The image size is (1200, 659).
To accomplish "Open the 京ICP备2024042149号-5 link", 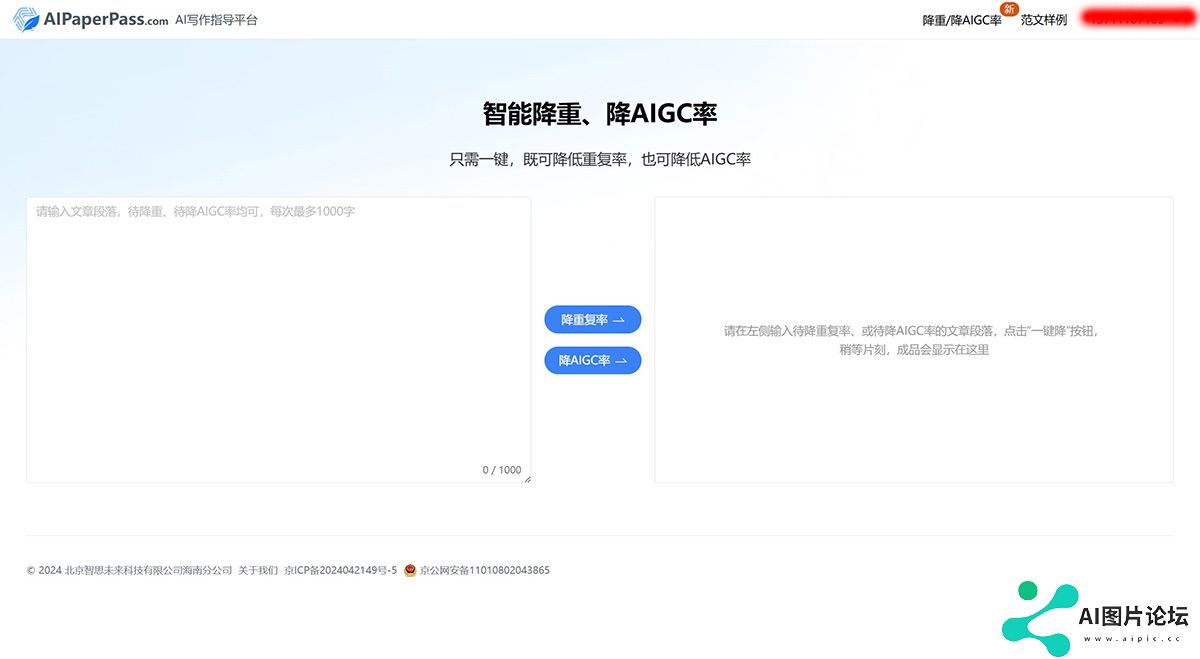I will [341, 571].
